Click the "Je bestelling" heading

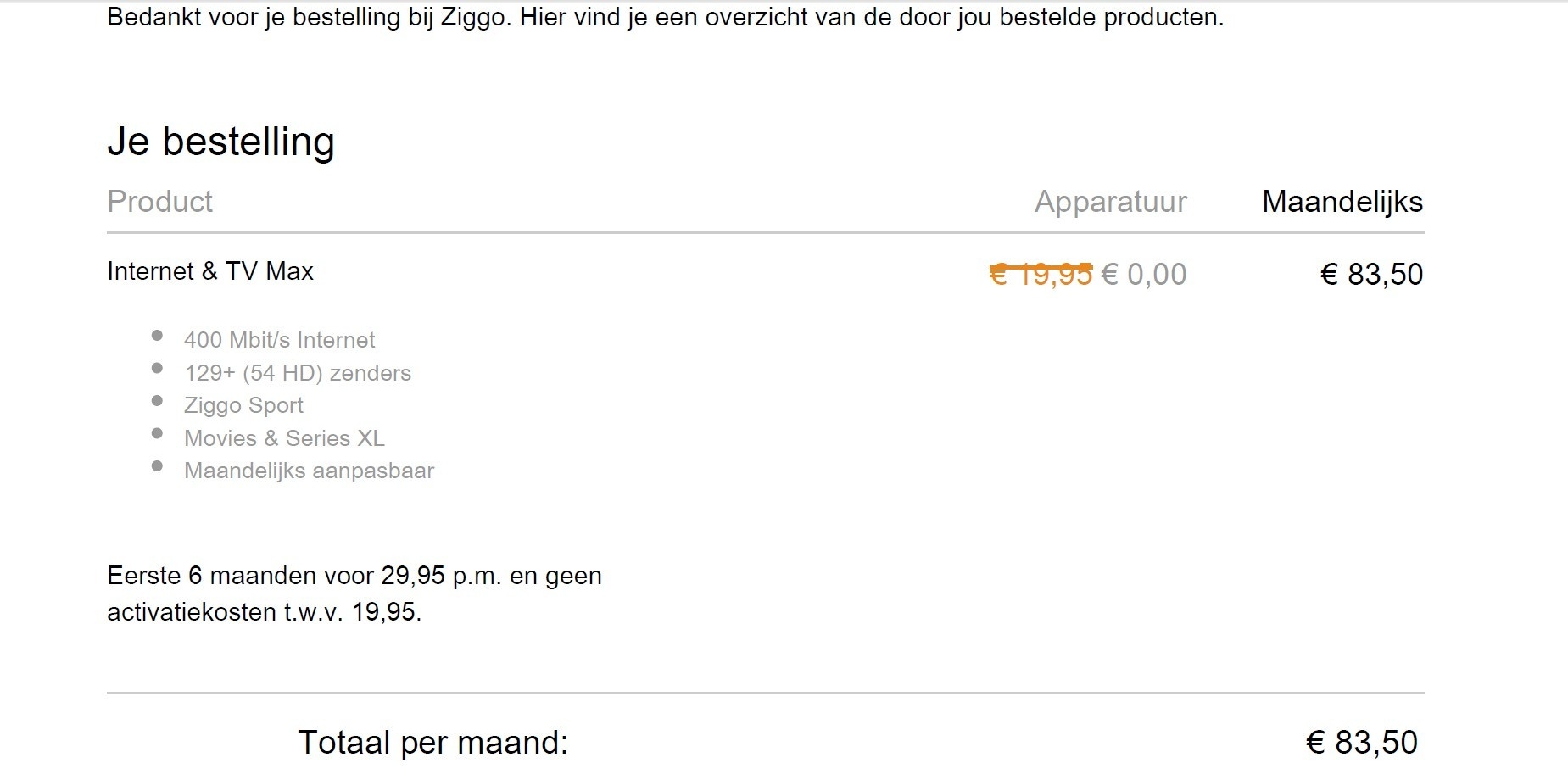coord(220,142)
